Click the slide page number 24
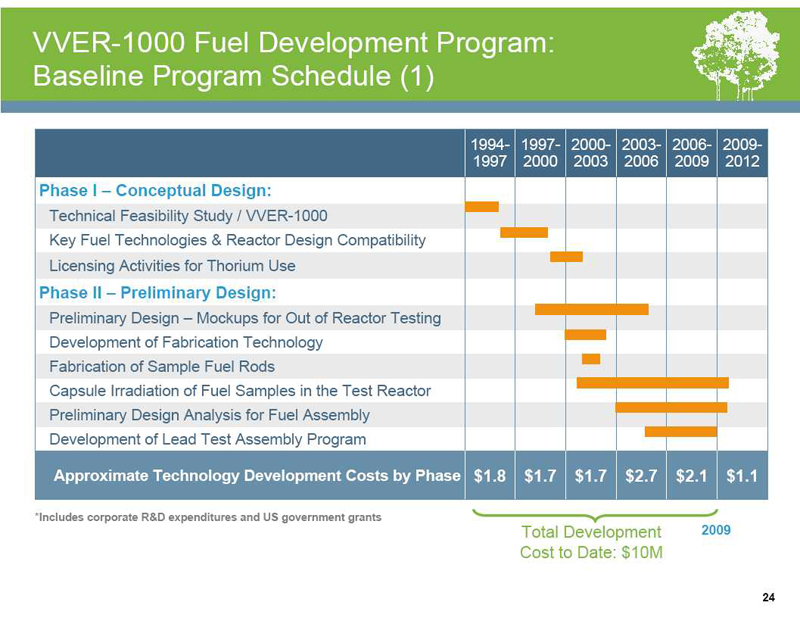The height and width of the screenshot is (618, 800). point(768,598)
